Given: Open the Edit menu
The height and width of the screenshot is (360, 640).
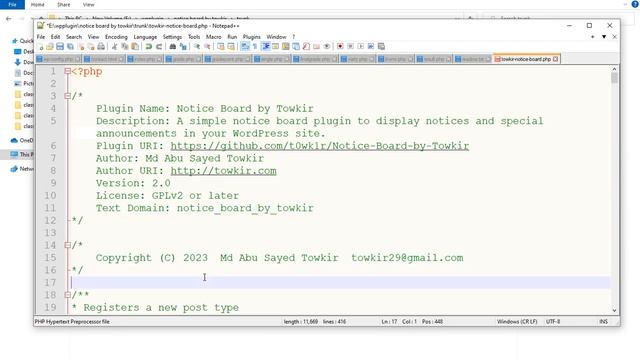Looking at the screenshot, I should coord(56,37).
